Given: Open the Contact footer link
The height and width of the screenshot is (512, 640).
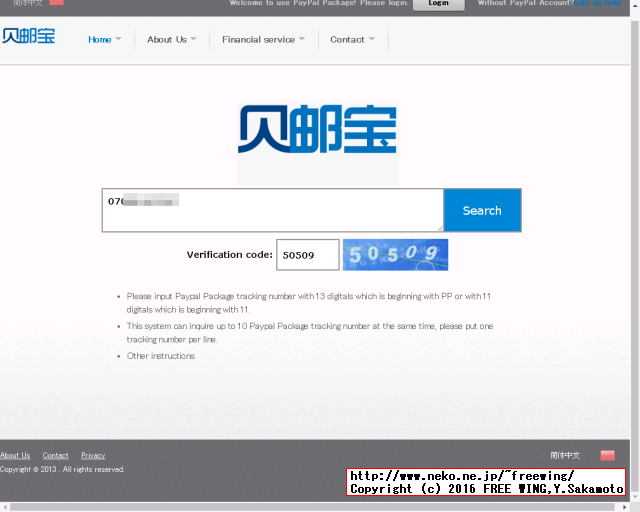Looking at the screenshot, I should click(56, 455).
